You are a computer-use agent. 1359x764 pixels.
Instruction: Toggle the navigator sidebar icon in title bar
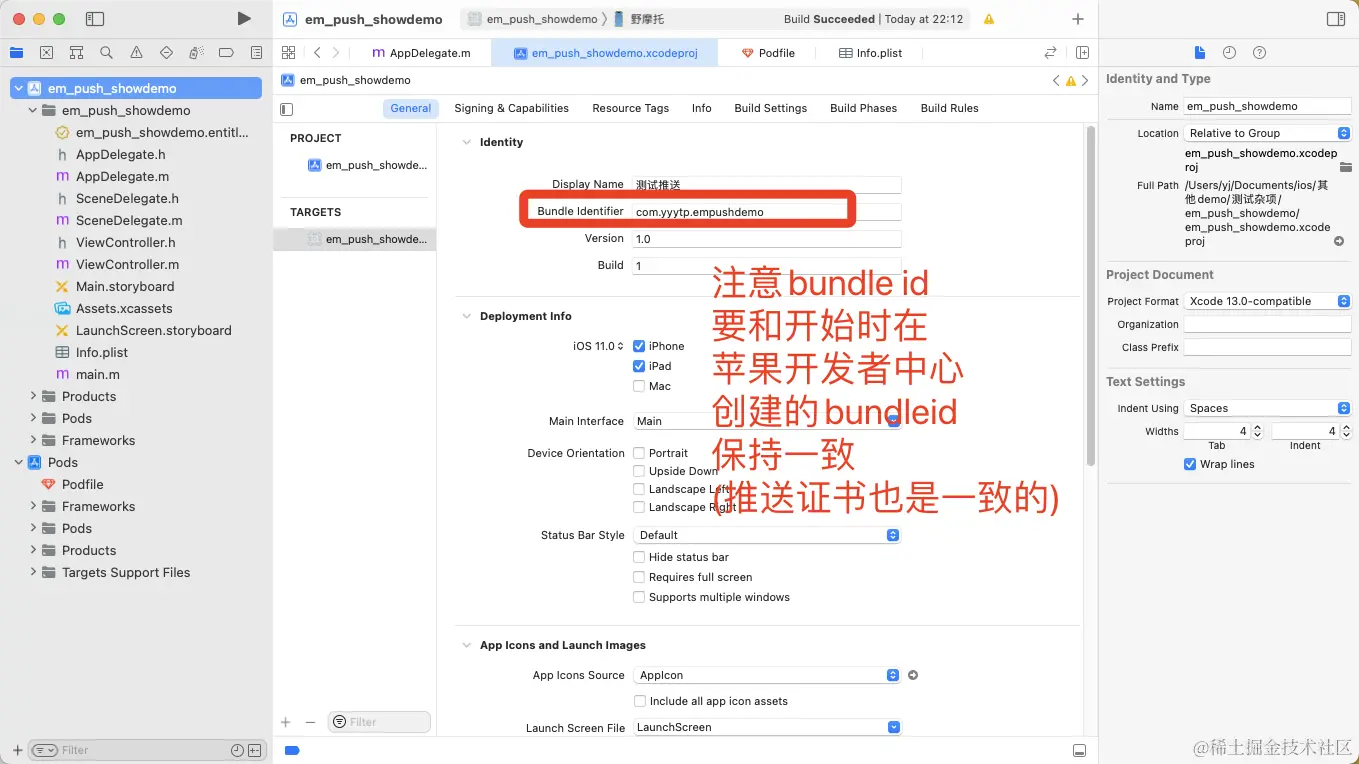click(95, 18)
